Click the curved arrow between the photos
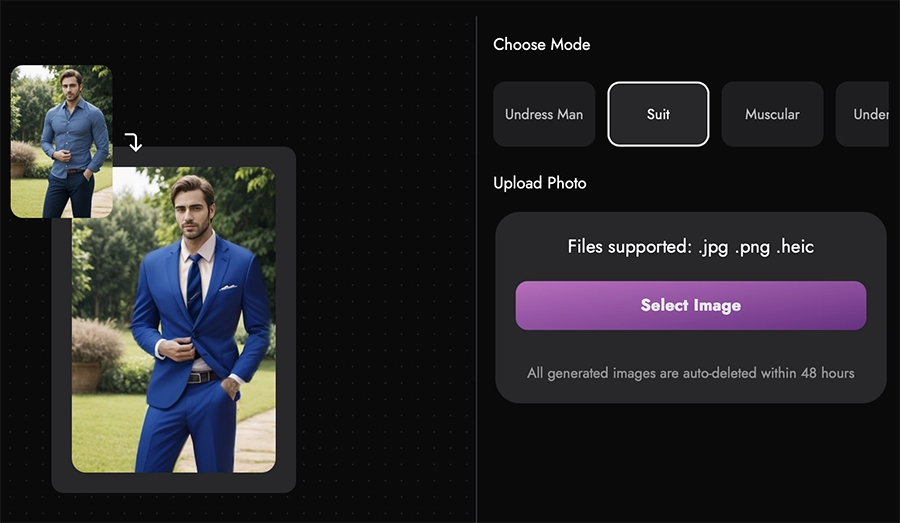 133,142
